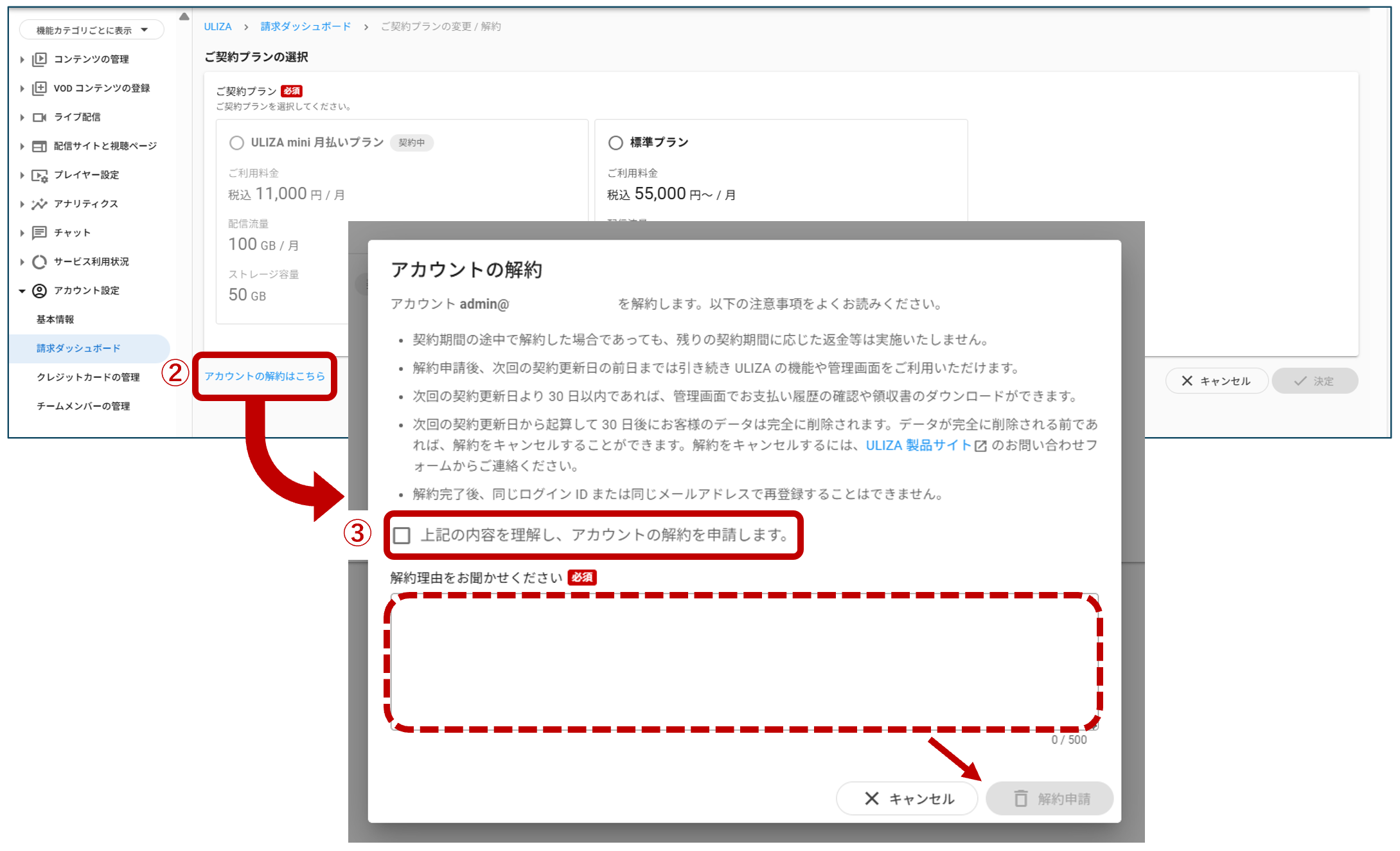Screen dimensions: 1400x851
Task: Click the 解約理由 text area
Action: click(743, 662)
